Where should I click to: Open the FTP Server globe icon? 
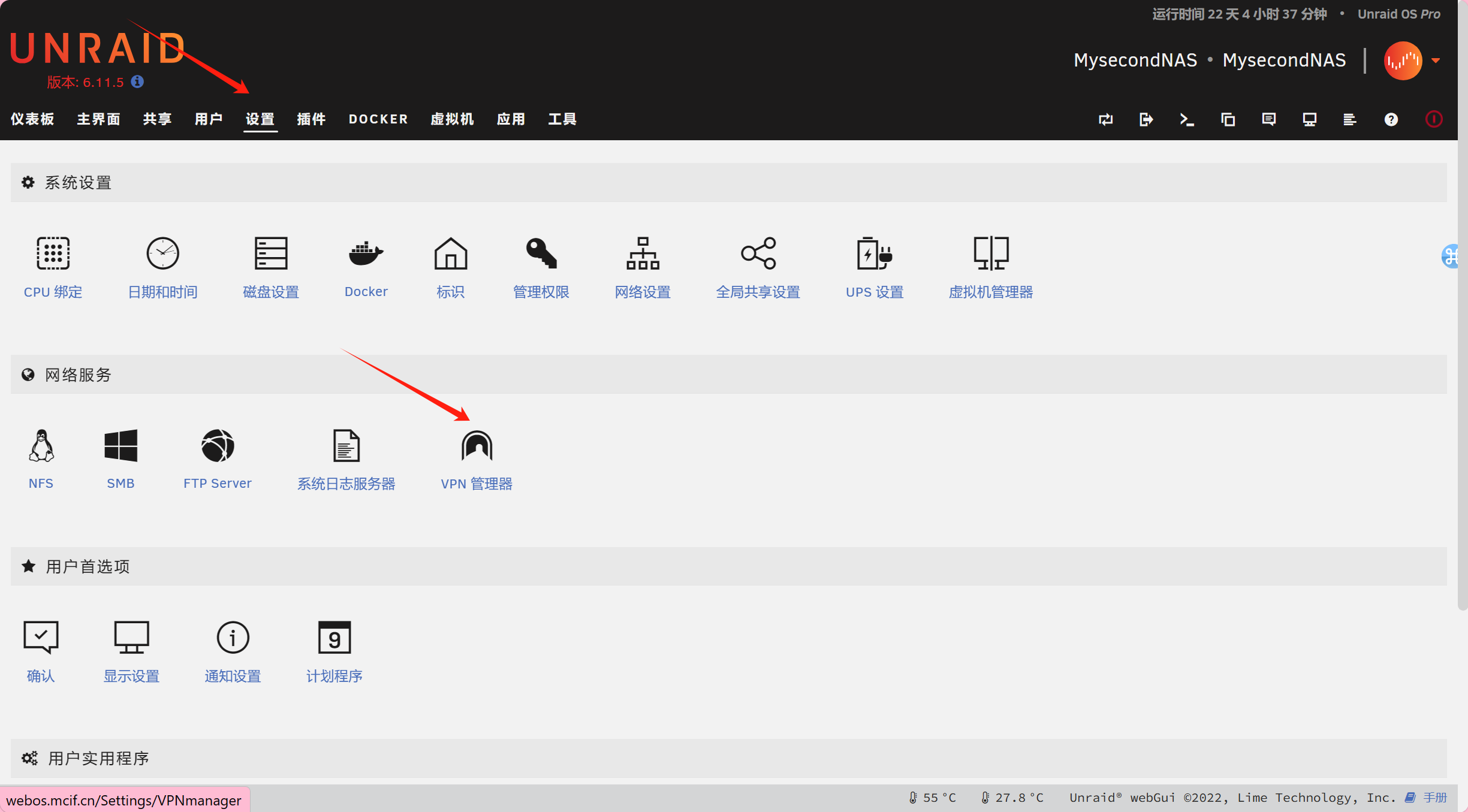[217, 446]
